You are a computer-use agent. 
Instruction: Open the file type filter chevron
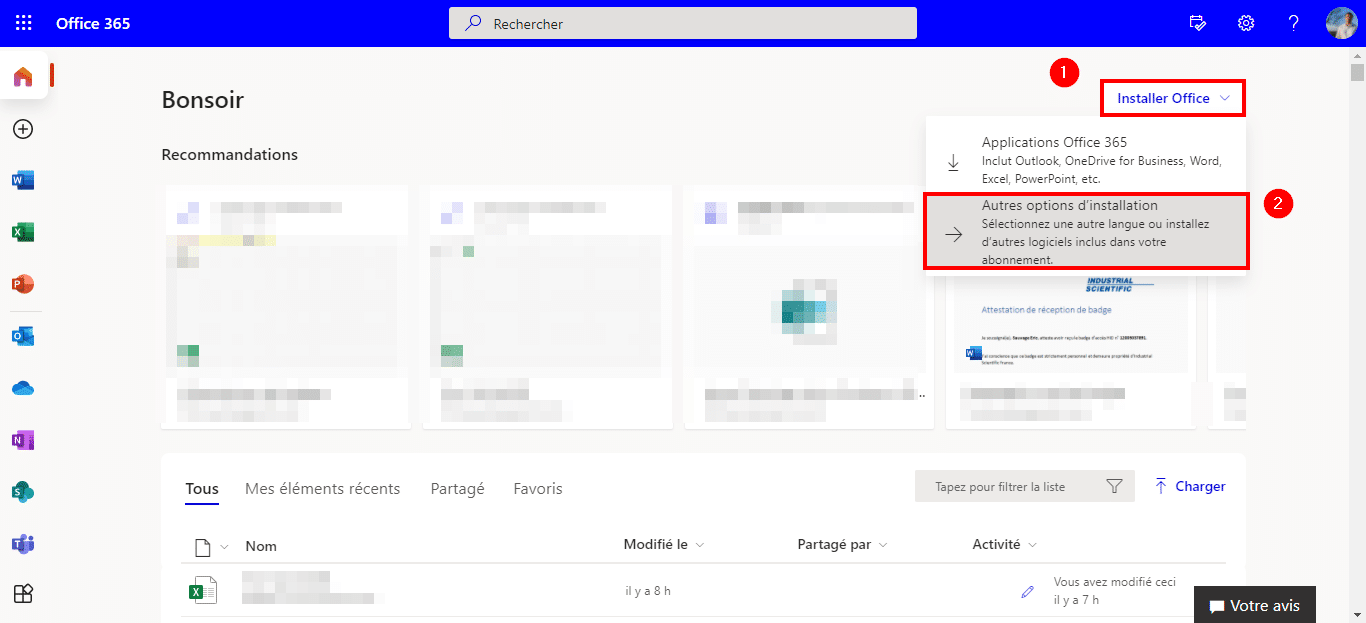[225, 544]
